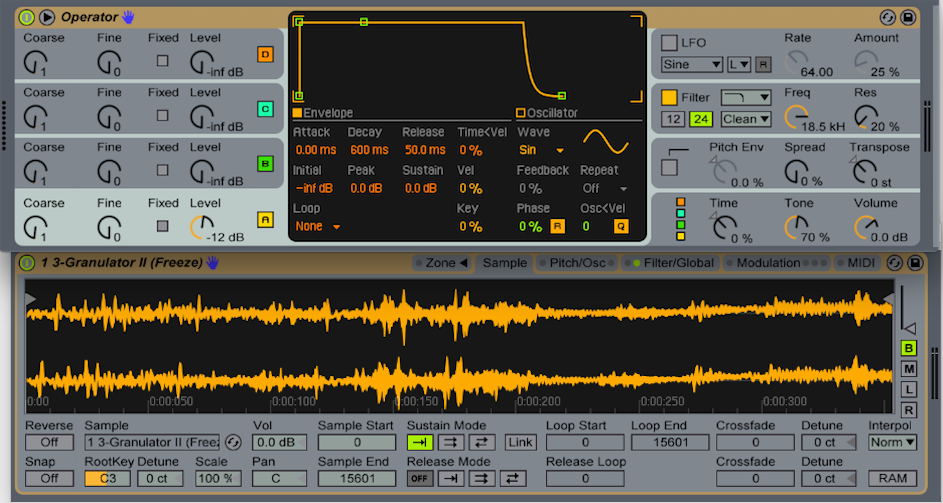Screen dimensions: 943x503
Task: Show both channels B button
Action: (x=909, y=348)
